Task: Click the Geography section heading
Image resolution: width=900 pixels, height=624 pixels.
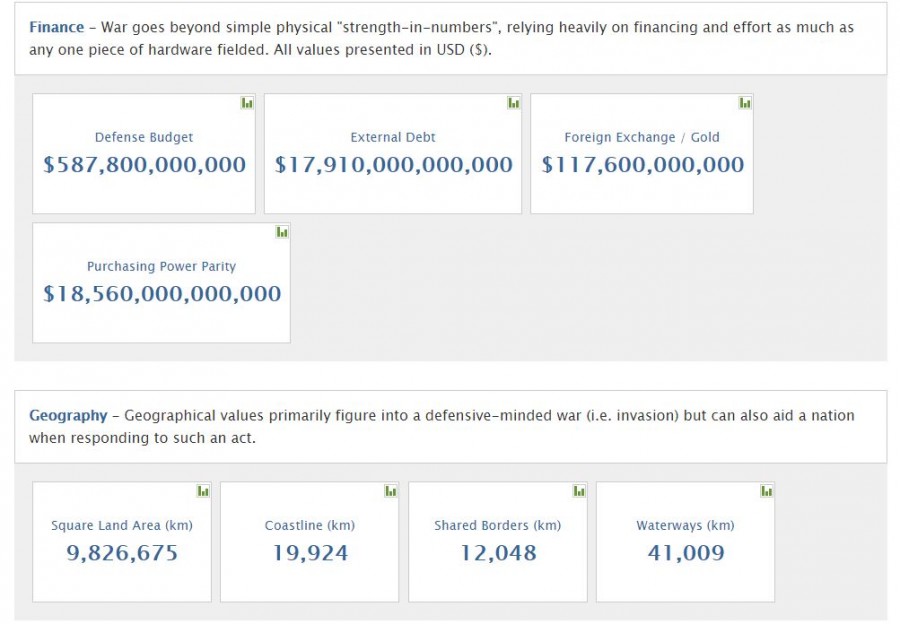Action: 68,416
